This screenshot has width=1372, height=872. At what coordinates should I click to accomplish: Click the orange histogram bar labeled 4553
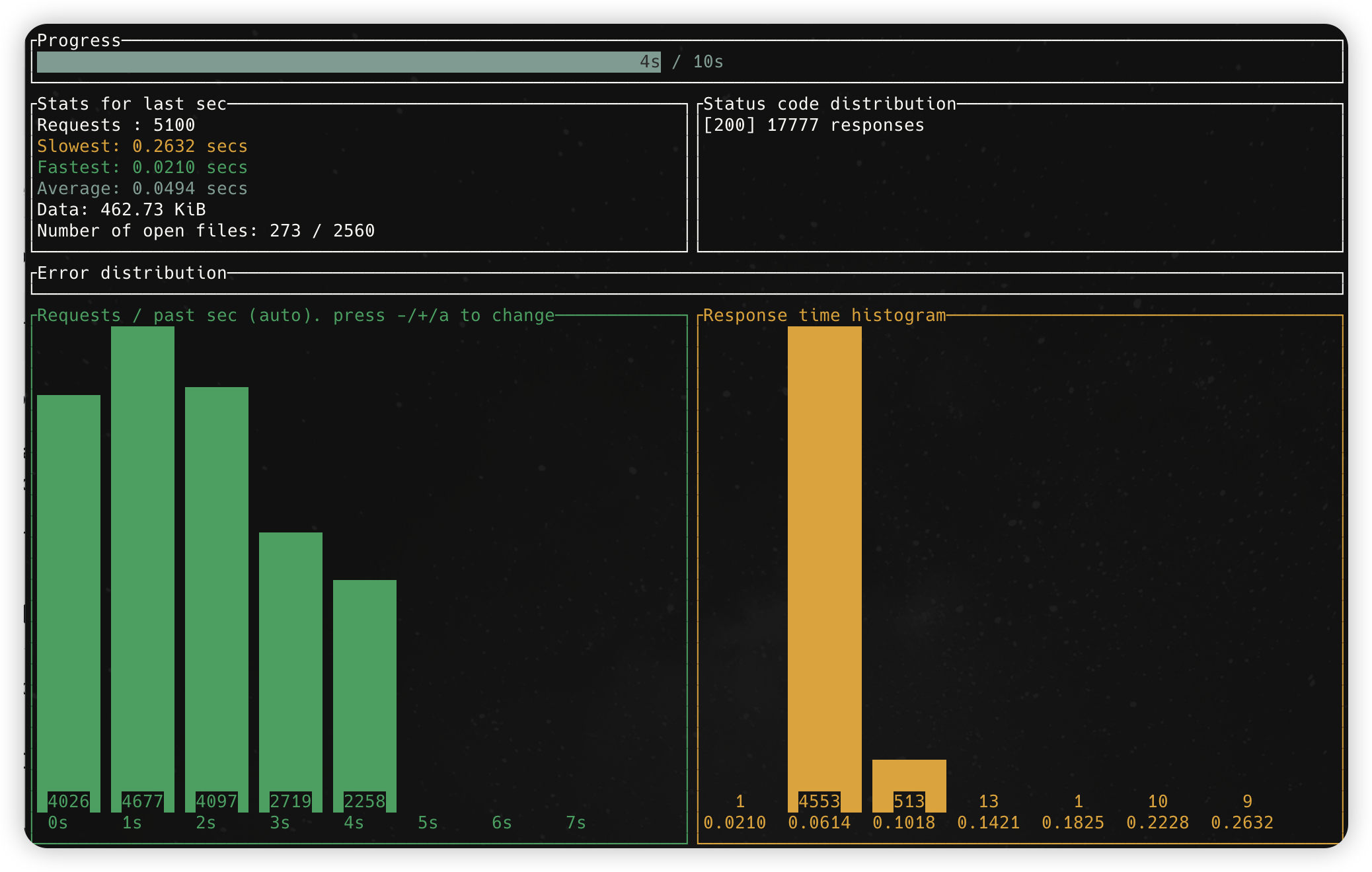point(825,562)
